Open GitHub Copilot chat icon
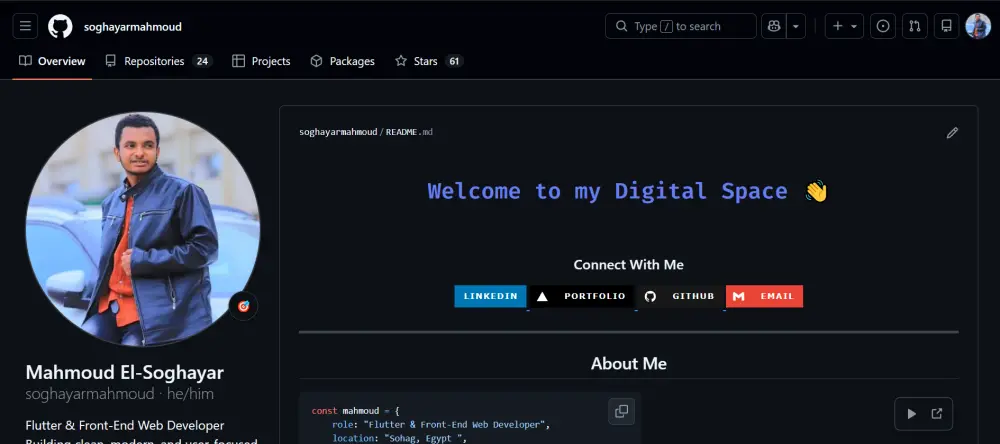1000x444 pixels. [774, 26]
